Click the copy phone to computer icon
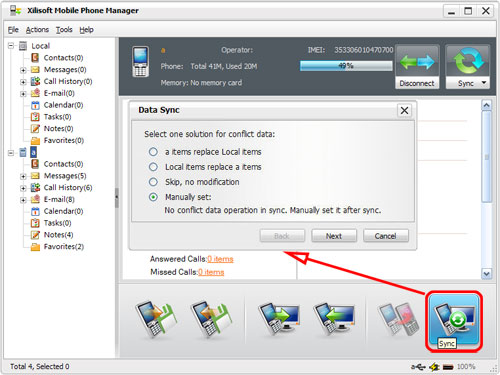The image size is (500, 375). pyautogui.click(x=278, y=318)
